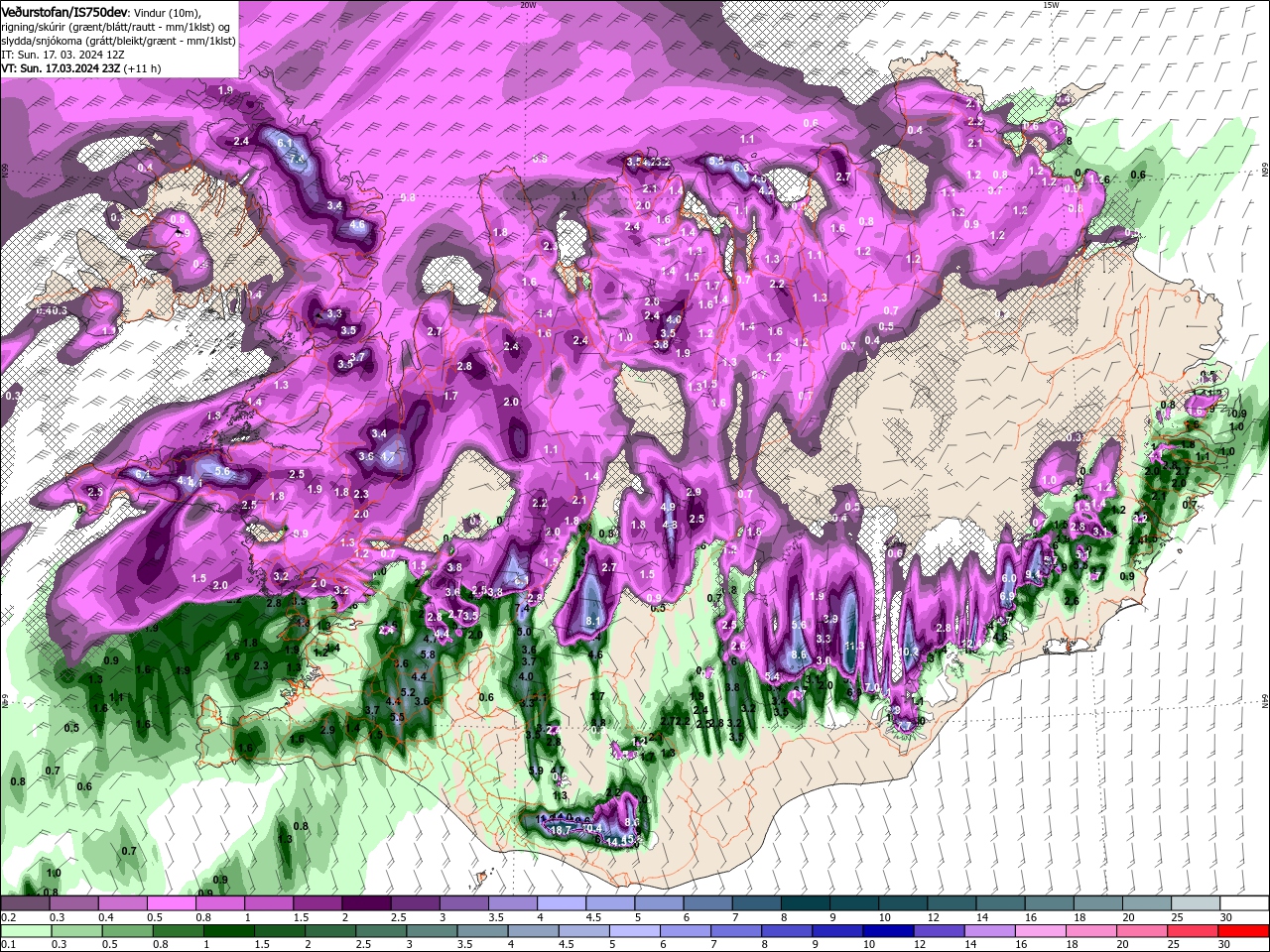This screenshot has height=952, width=1270.
Task: Click the 11.3 value on the map
Action: click(854, 646)
